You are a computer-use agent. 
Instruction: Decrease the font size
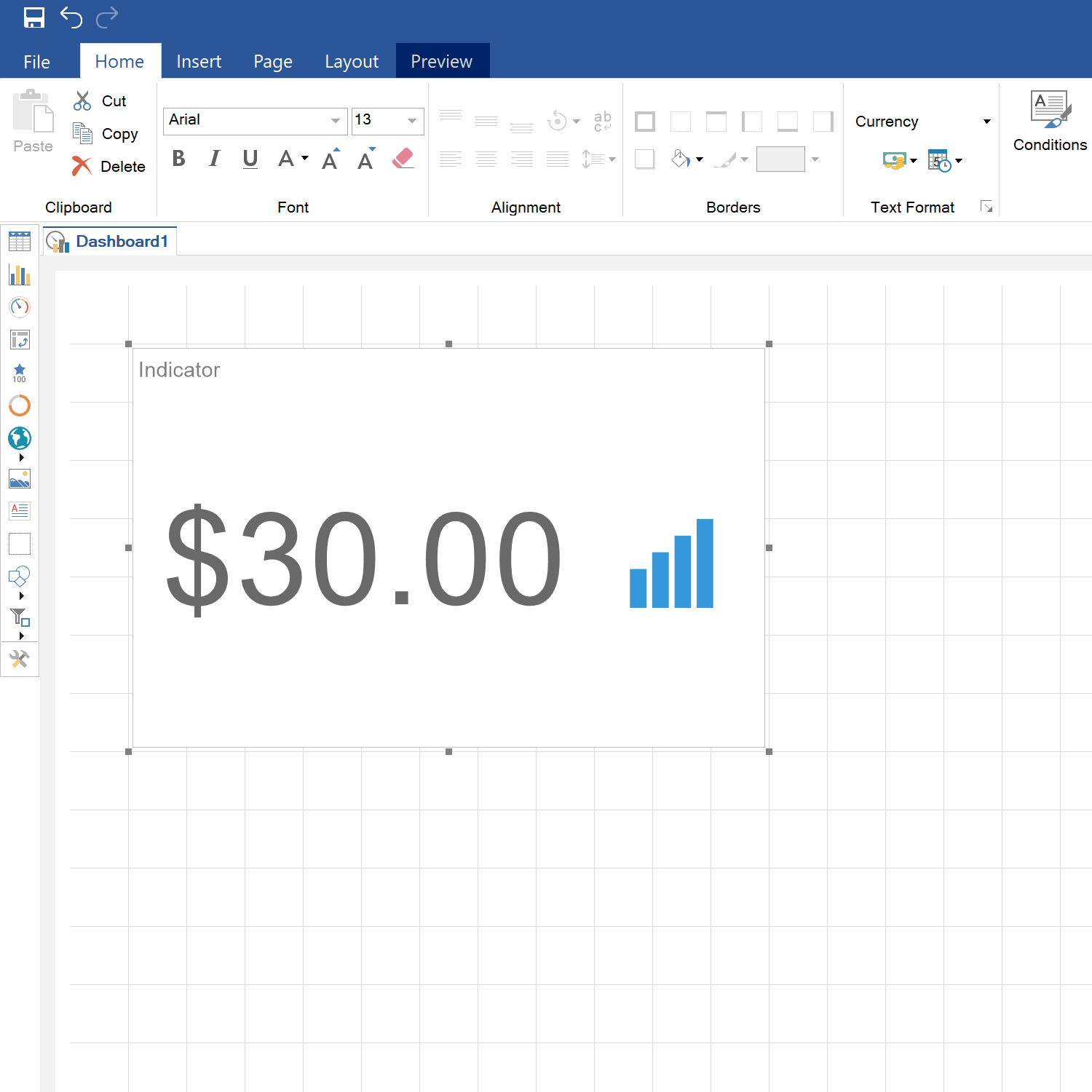(366, 159)
